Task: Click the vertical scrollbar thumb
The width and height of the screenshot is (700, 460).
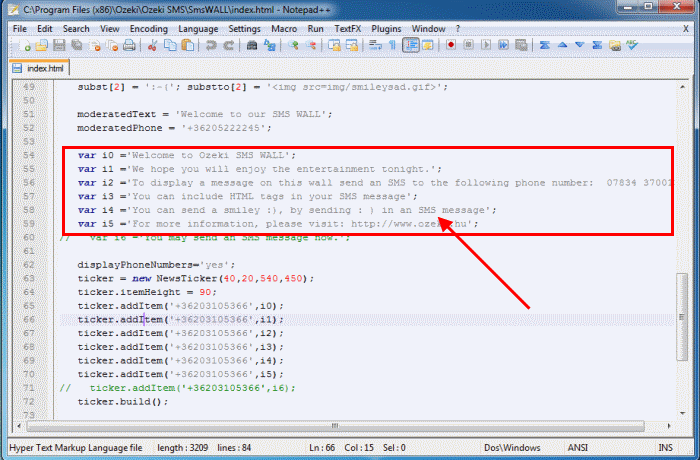Action: (682, 317)
